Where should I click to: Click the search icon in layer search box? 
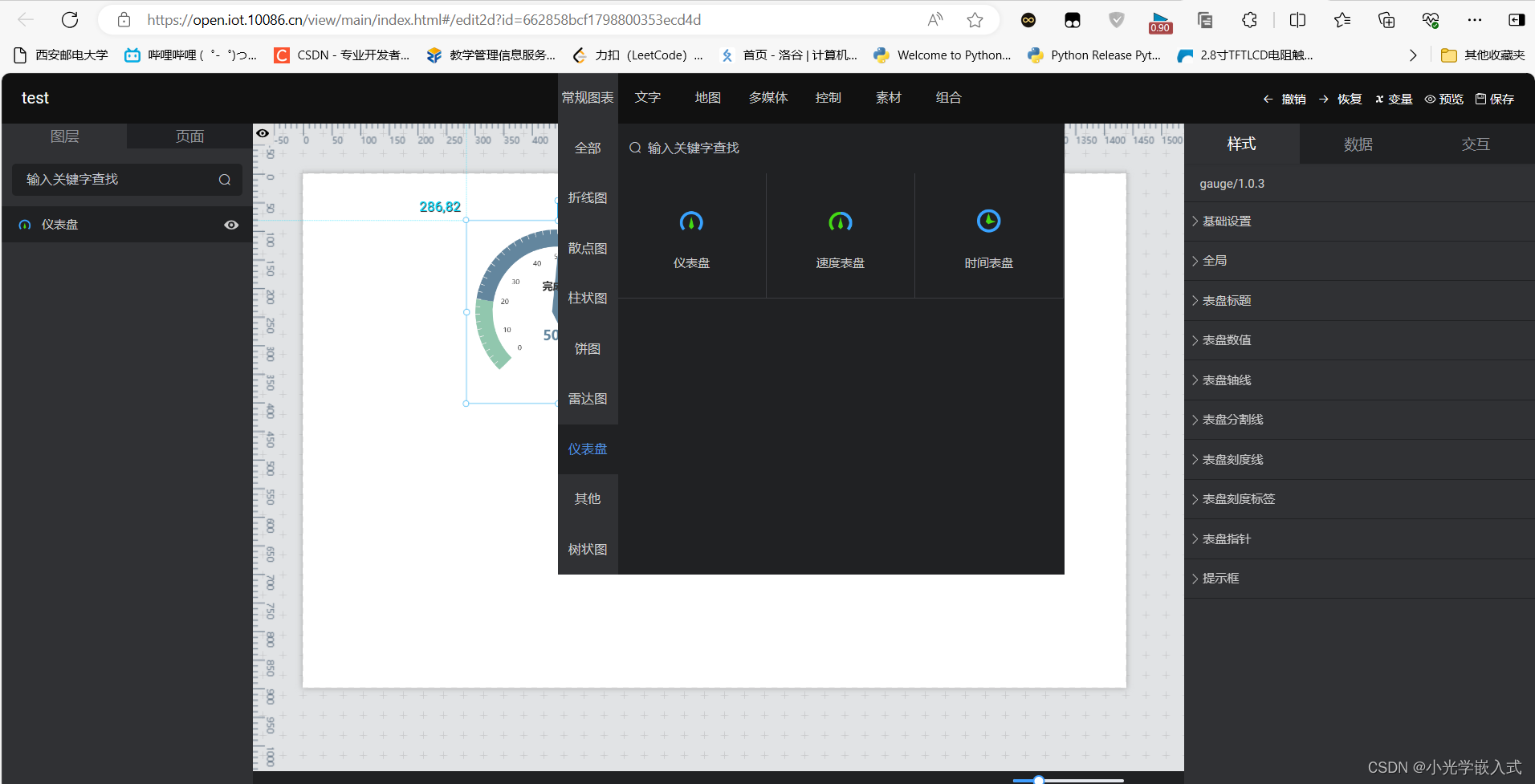225,180
